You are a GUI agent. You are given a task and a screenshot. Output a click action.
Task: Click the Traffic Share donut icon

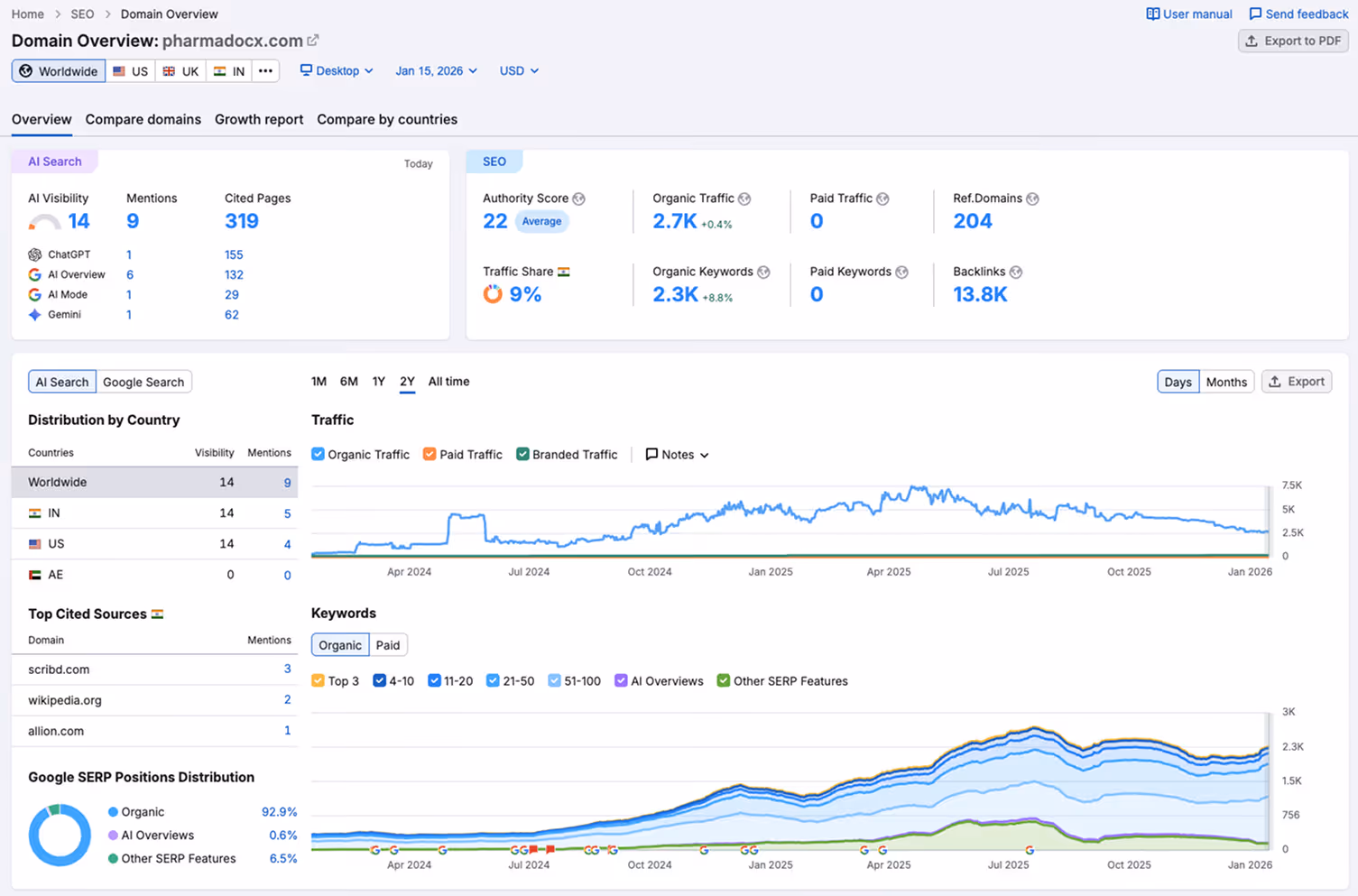493,294
